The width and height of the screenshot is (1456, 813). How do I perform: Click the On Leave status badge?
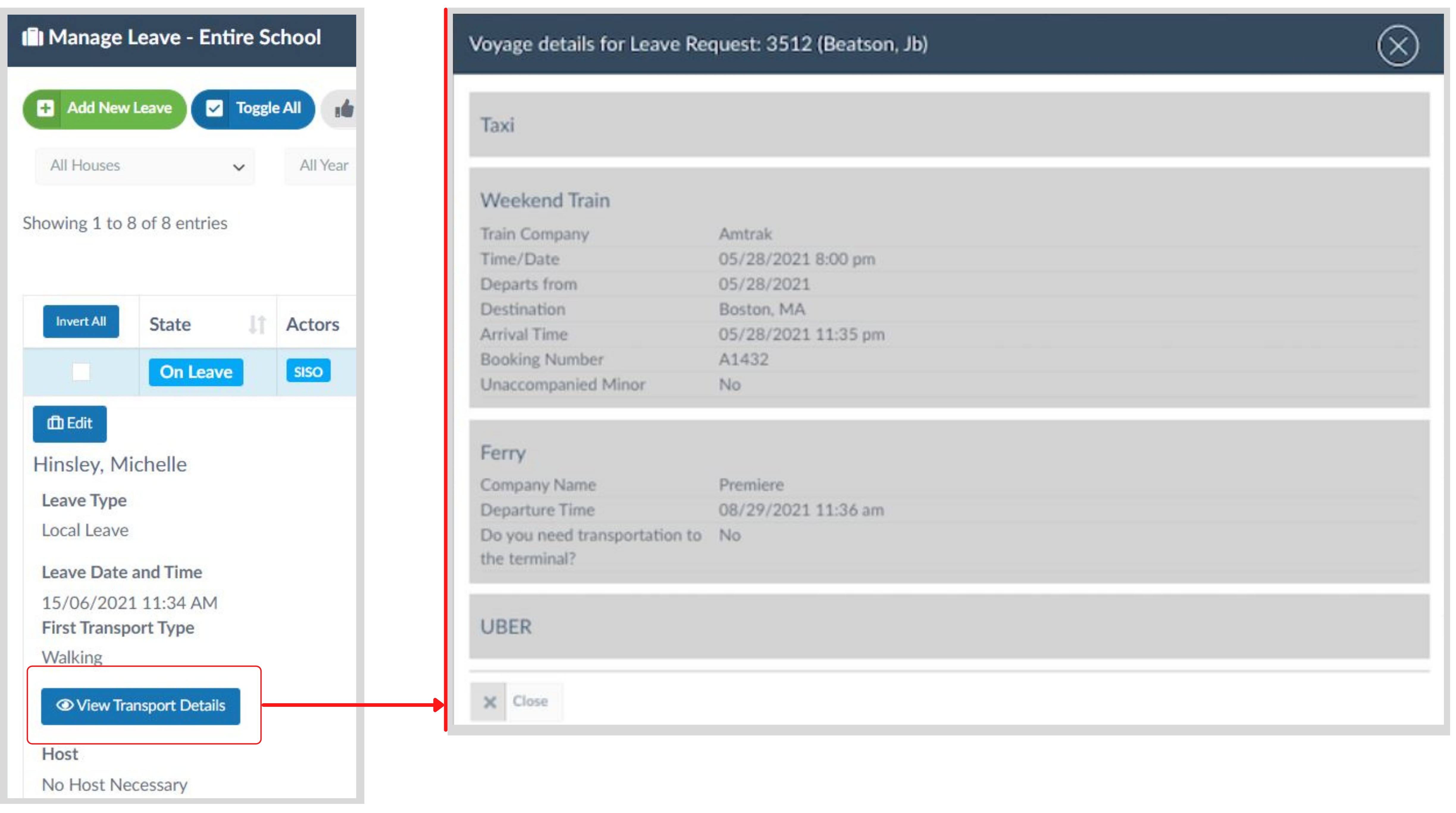point(195,372)
